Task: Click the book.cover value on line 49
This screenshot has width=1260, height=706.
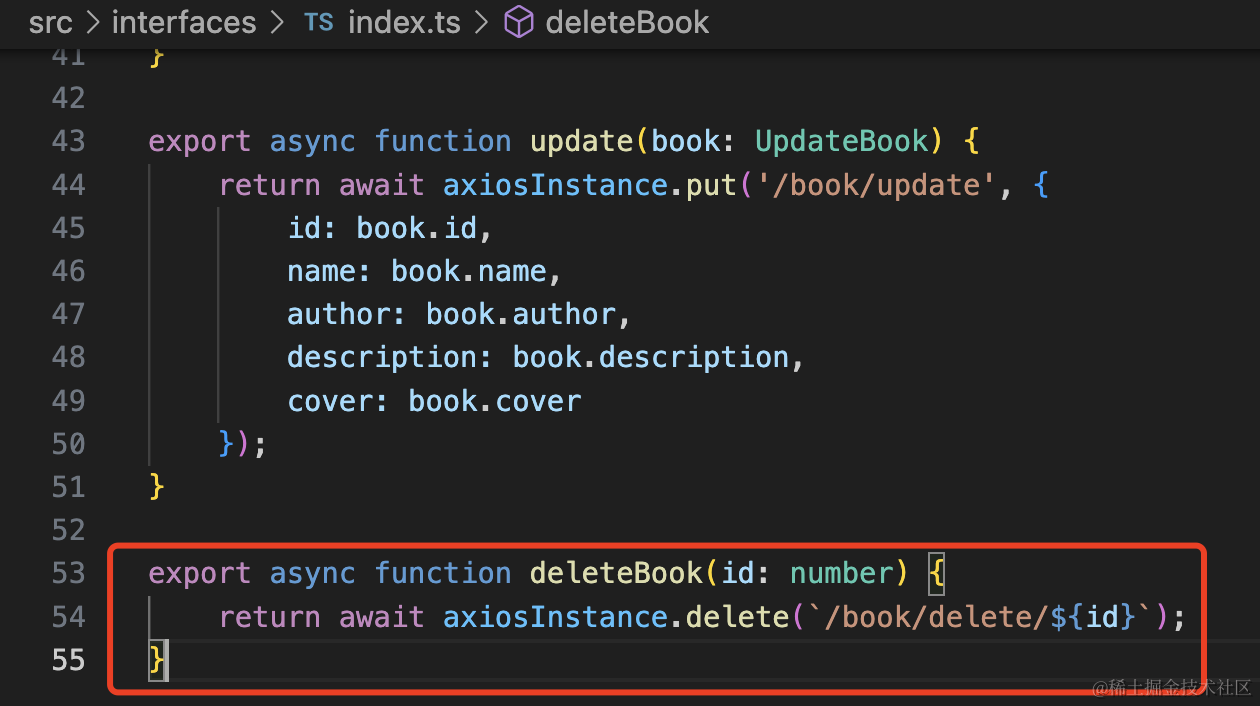Action: point(494,401)
